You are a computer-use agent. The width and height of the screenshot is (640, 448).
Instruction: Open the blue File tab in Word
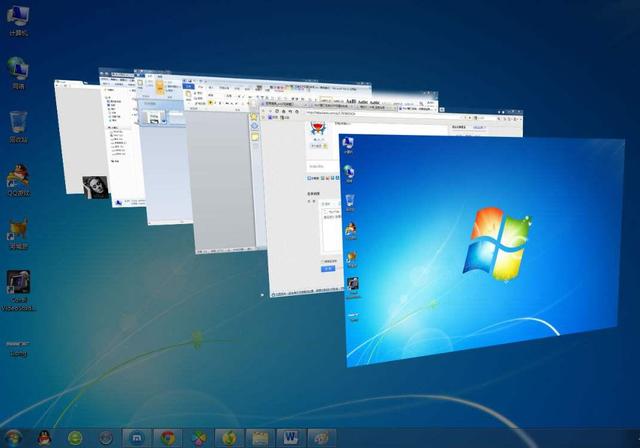click(x=189, y=86)
